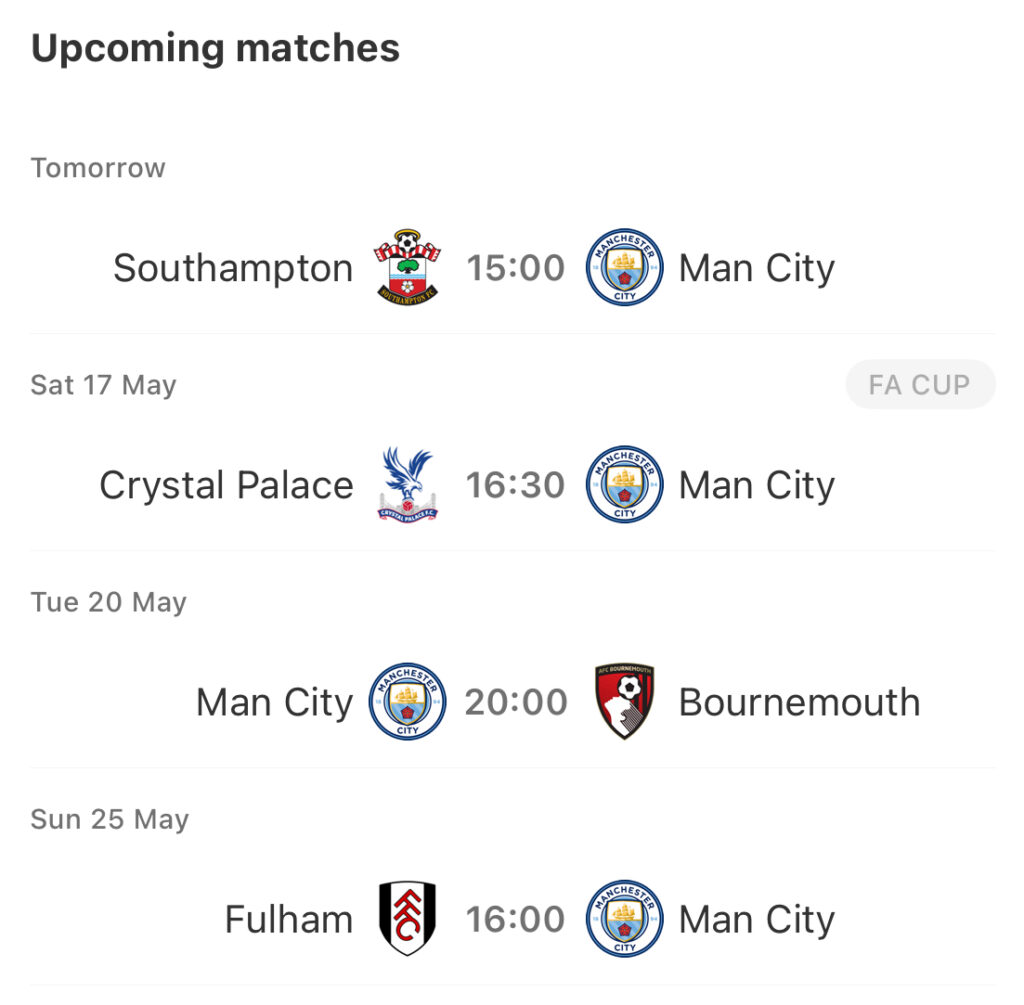Click Man City crest in FA Cup match

pos(624,485)
